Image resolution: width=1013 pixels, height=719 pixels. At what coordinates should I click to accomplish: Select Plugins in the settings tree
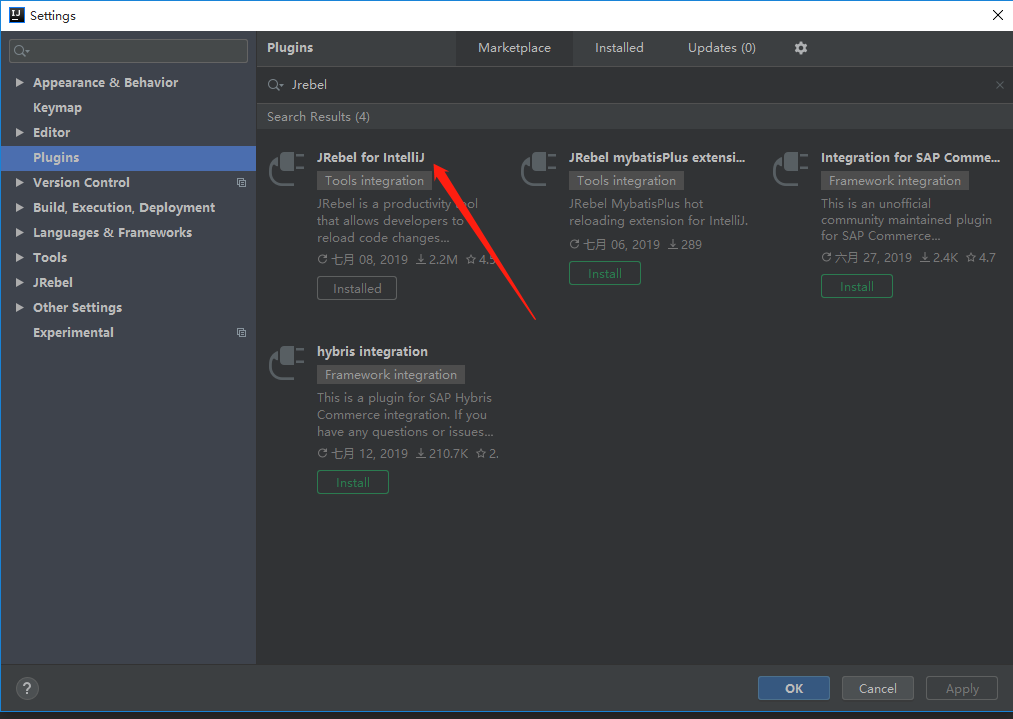[x=128, y=158]
